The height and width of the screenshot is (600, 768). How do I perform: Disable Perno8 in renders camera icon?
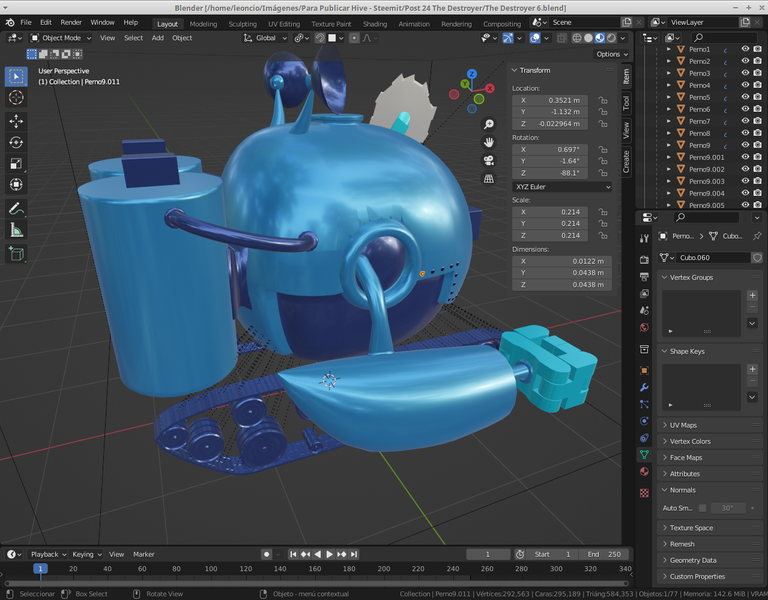click(757, 133)
